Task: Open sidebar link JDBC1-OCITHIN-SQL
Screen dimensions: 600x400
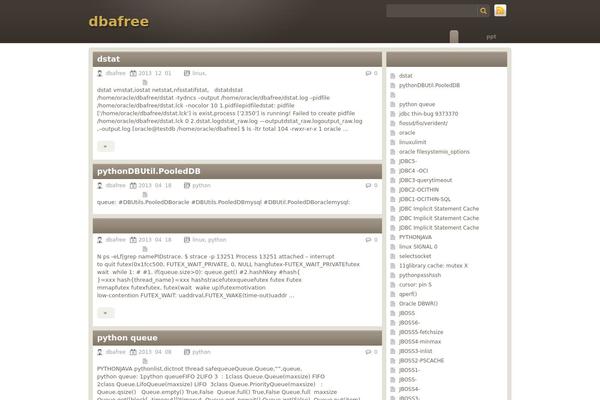Action: 424,199
